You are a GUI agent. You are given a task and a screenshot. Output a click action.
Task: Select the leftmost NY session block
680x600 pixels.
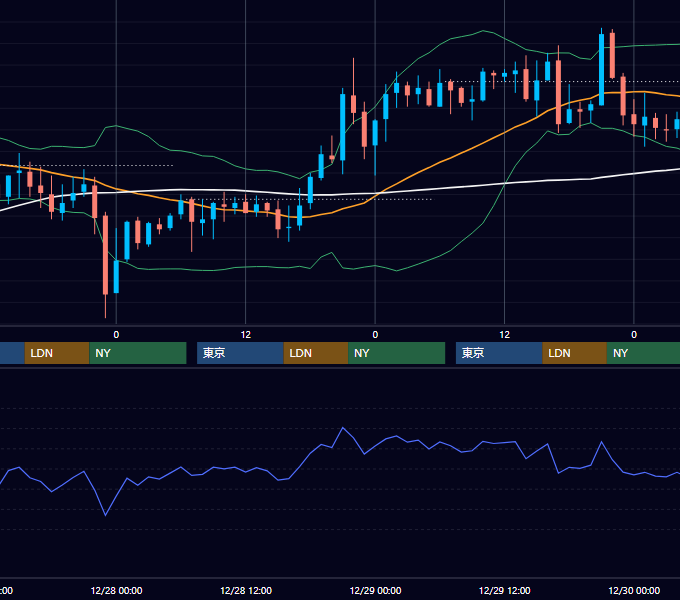point(138,353)
